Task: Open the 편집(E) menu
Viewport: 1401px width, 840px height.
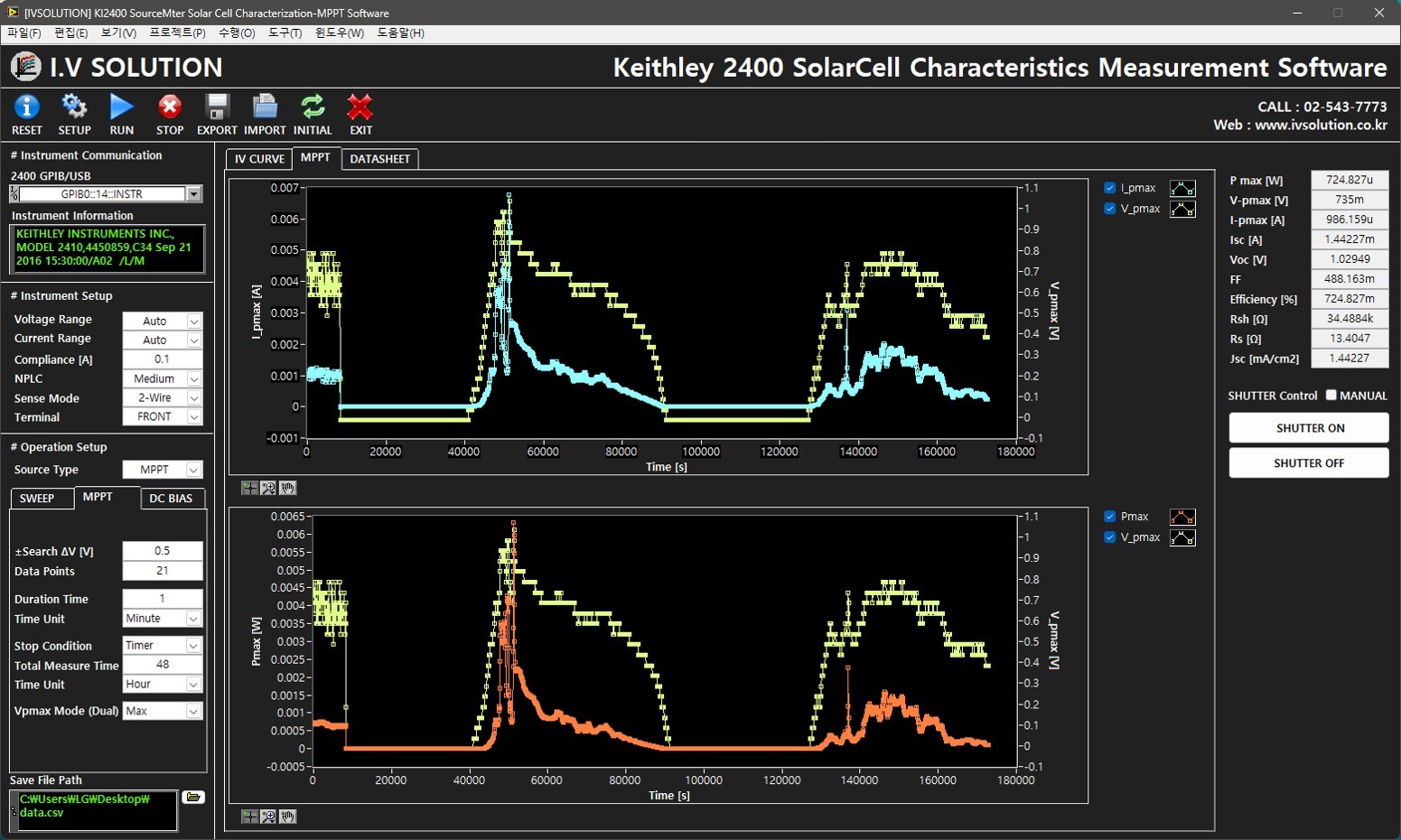Action: (71, 33)
